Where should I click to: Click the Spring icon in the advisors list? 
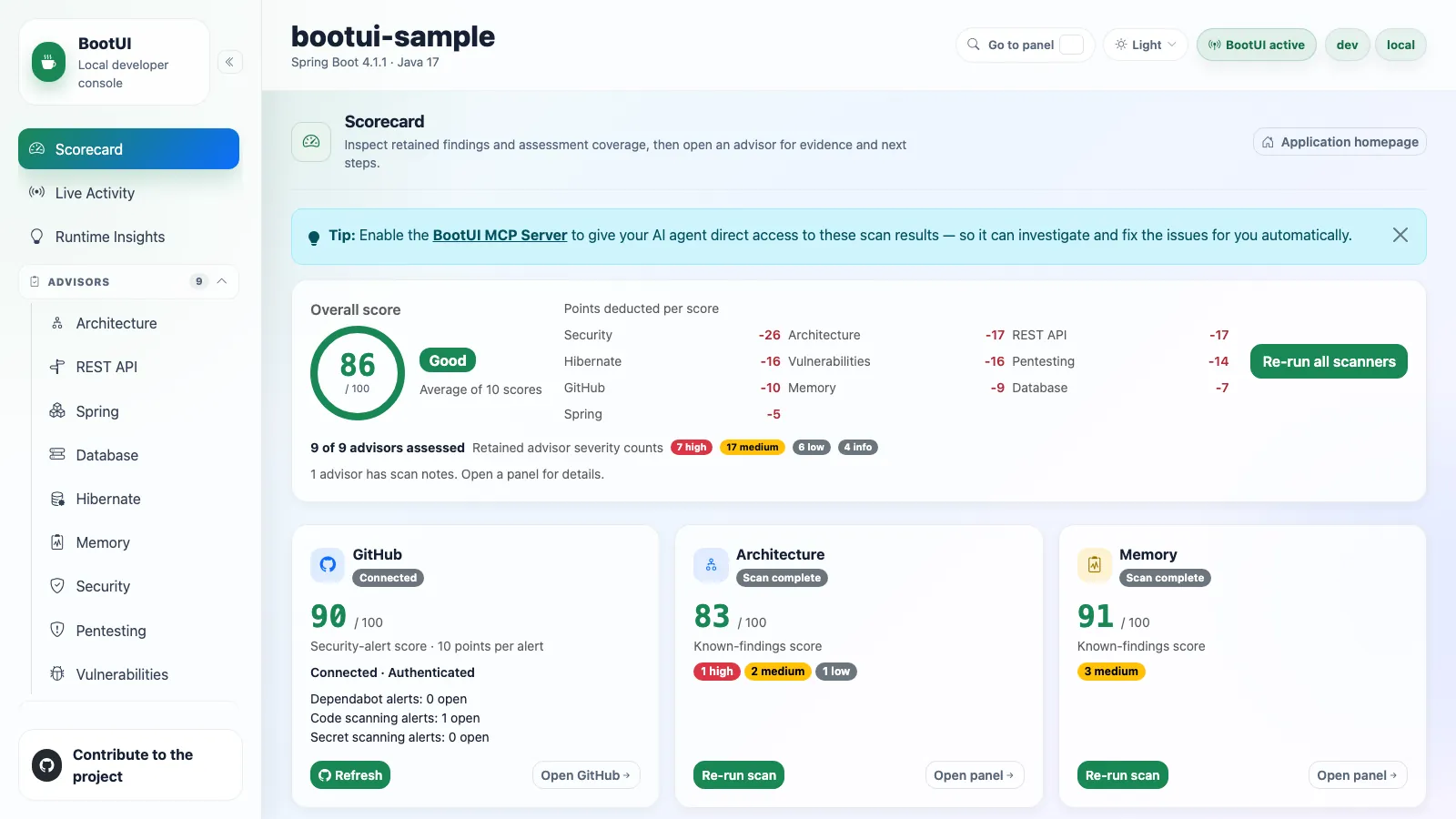[57, 410]
